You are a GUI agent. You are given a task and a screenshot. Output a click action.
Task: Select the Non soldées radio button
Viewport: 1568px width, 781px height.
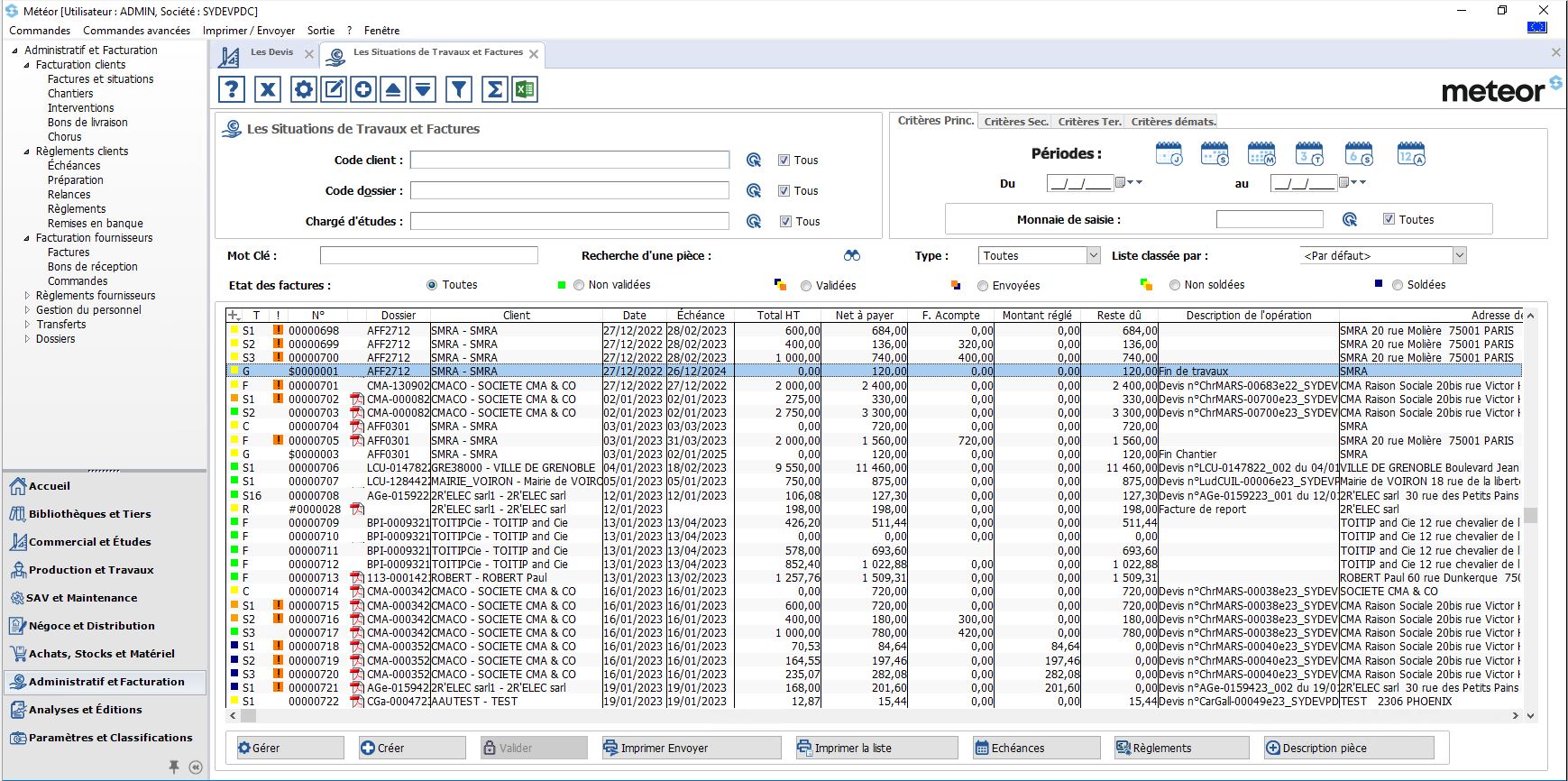(x=1175, y=285)
